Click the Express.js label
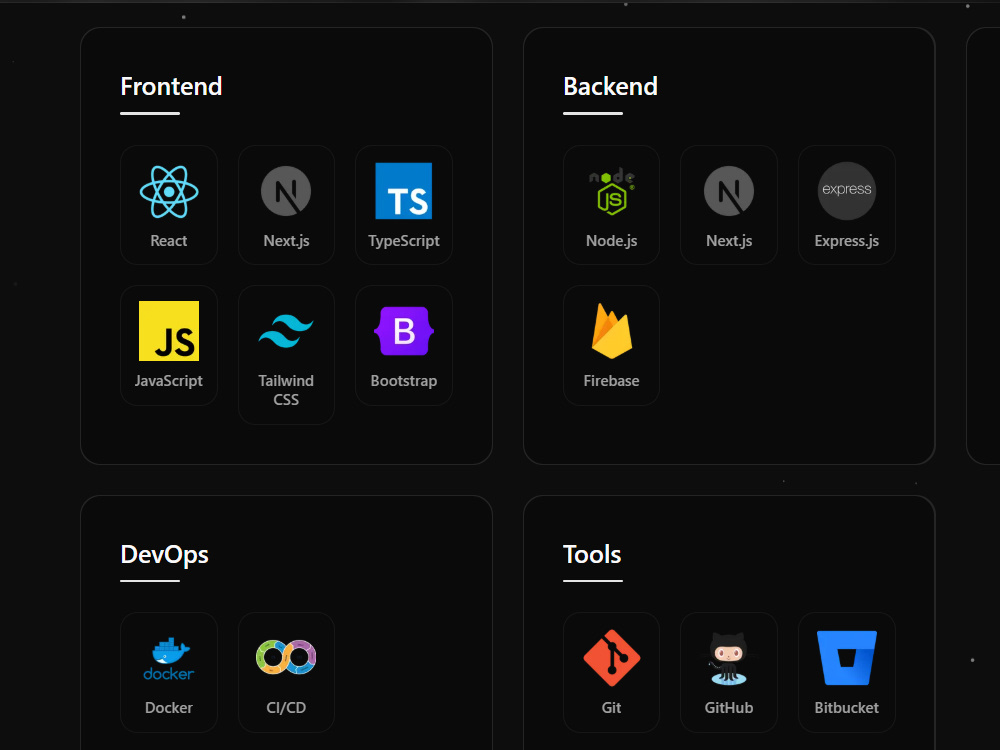 click(x=847, y=241)
